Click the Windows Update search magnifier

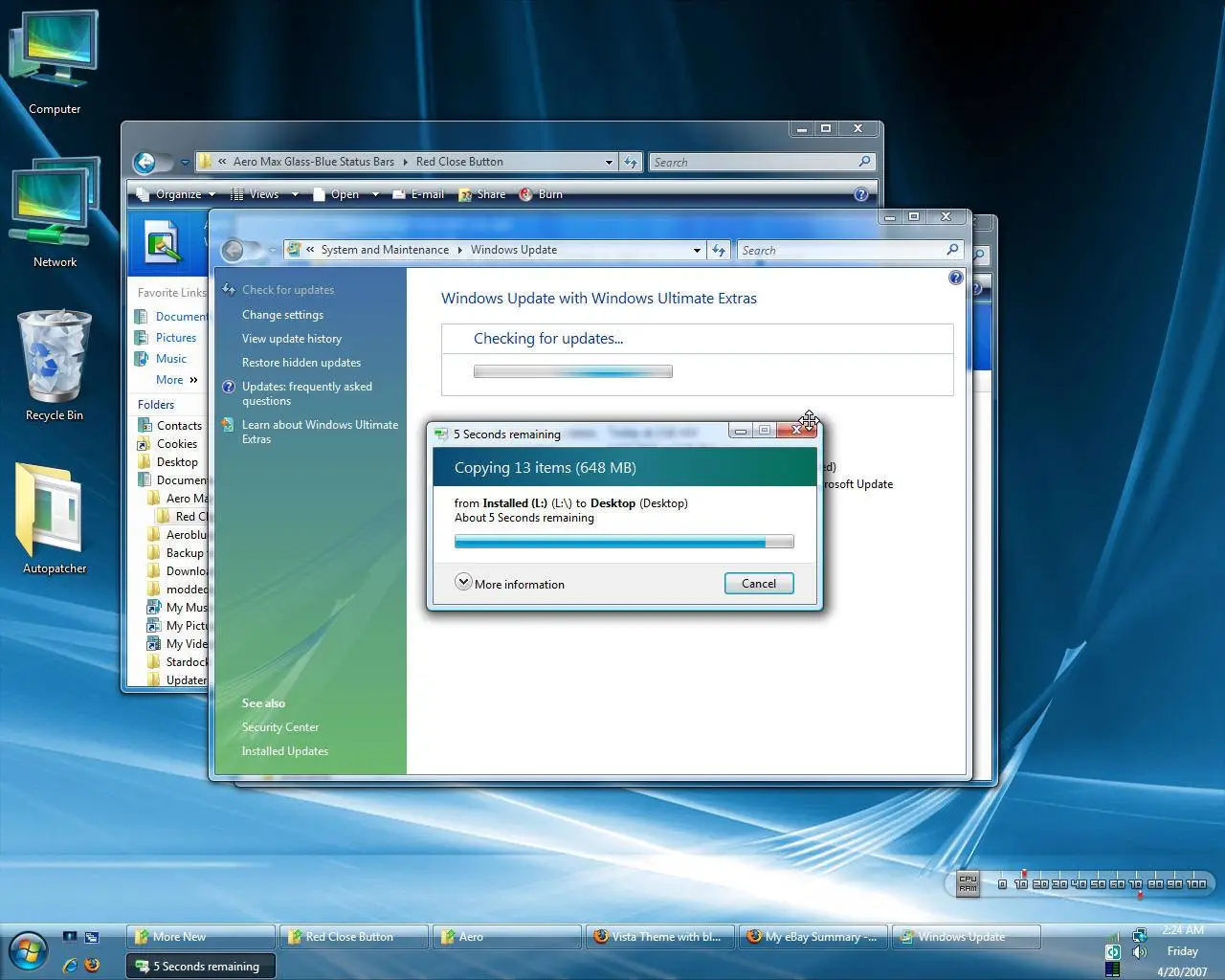(952, 250)
